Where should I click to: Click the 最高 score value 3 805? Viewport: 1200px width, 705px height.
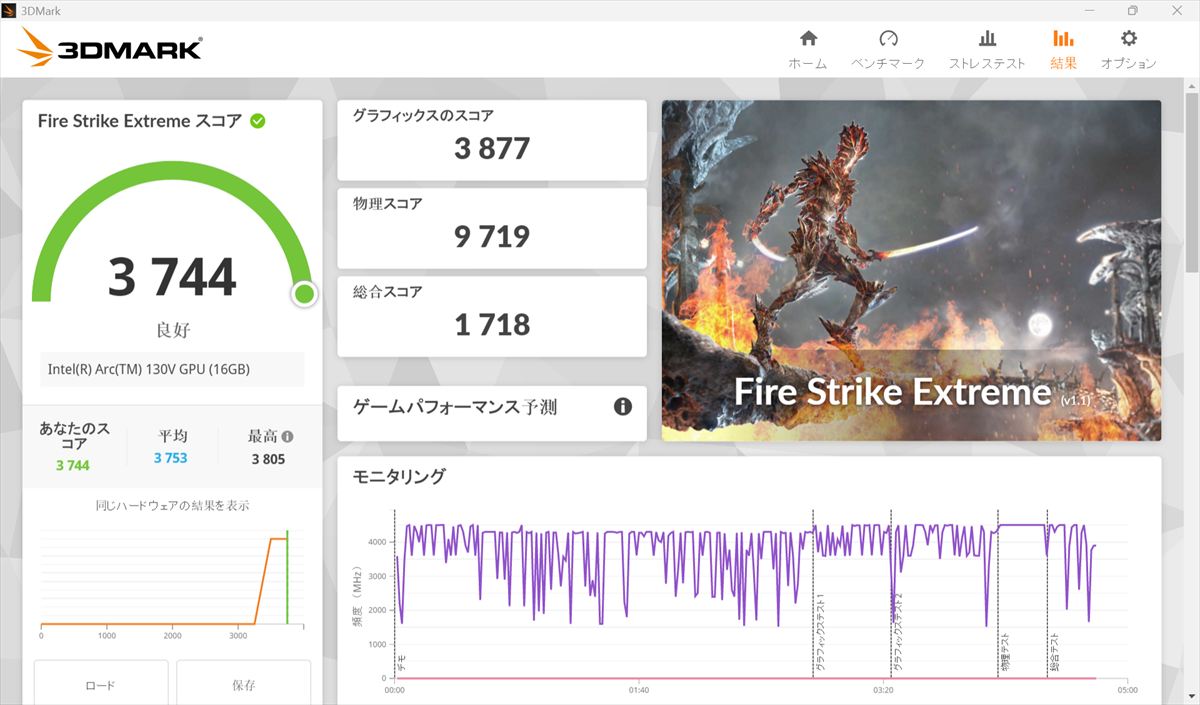[268, 459]
